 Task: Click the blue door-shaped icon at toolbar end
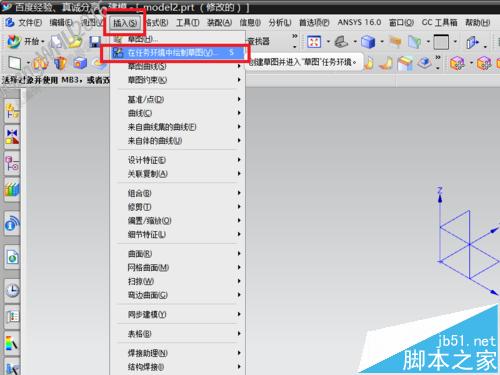[472, 42]
